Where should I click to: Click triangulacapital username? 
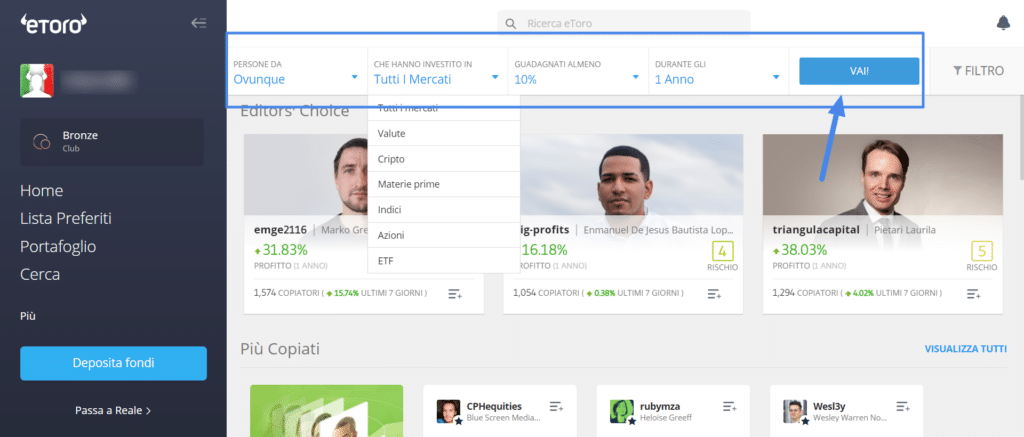coord(816,230)
